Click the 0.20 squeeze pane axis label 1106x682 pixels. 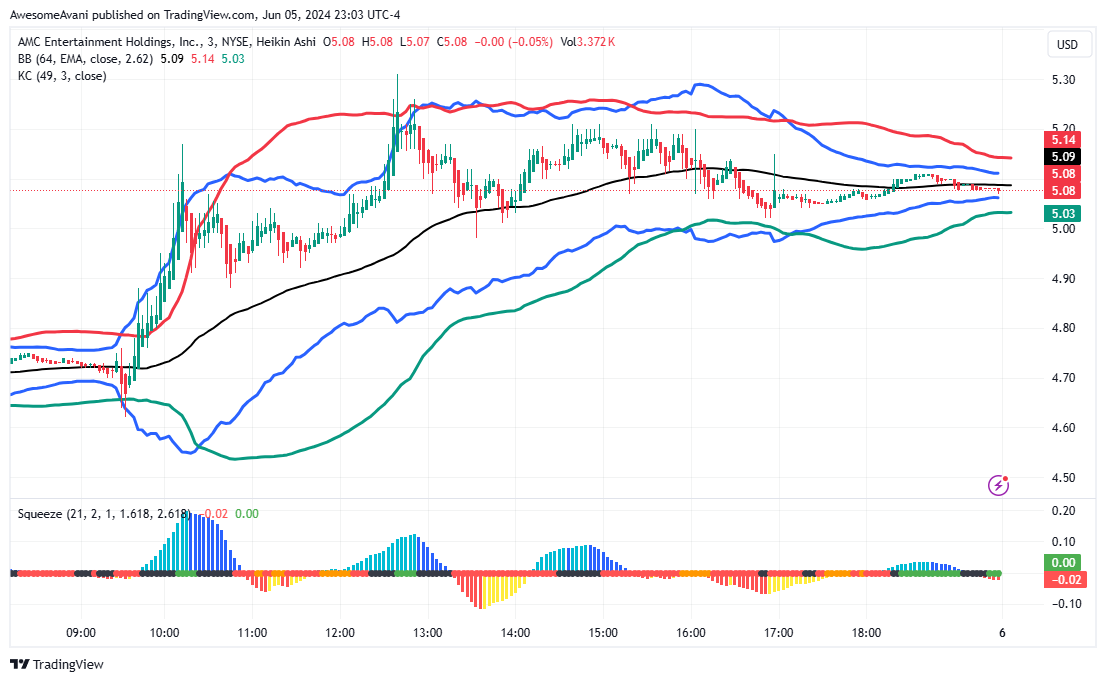click(x=1063, y=511)
